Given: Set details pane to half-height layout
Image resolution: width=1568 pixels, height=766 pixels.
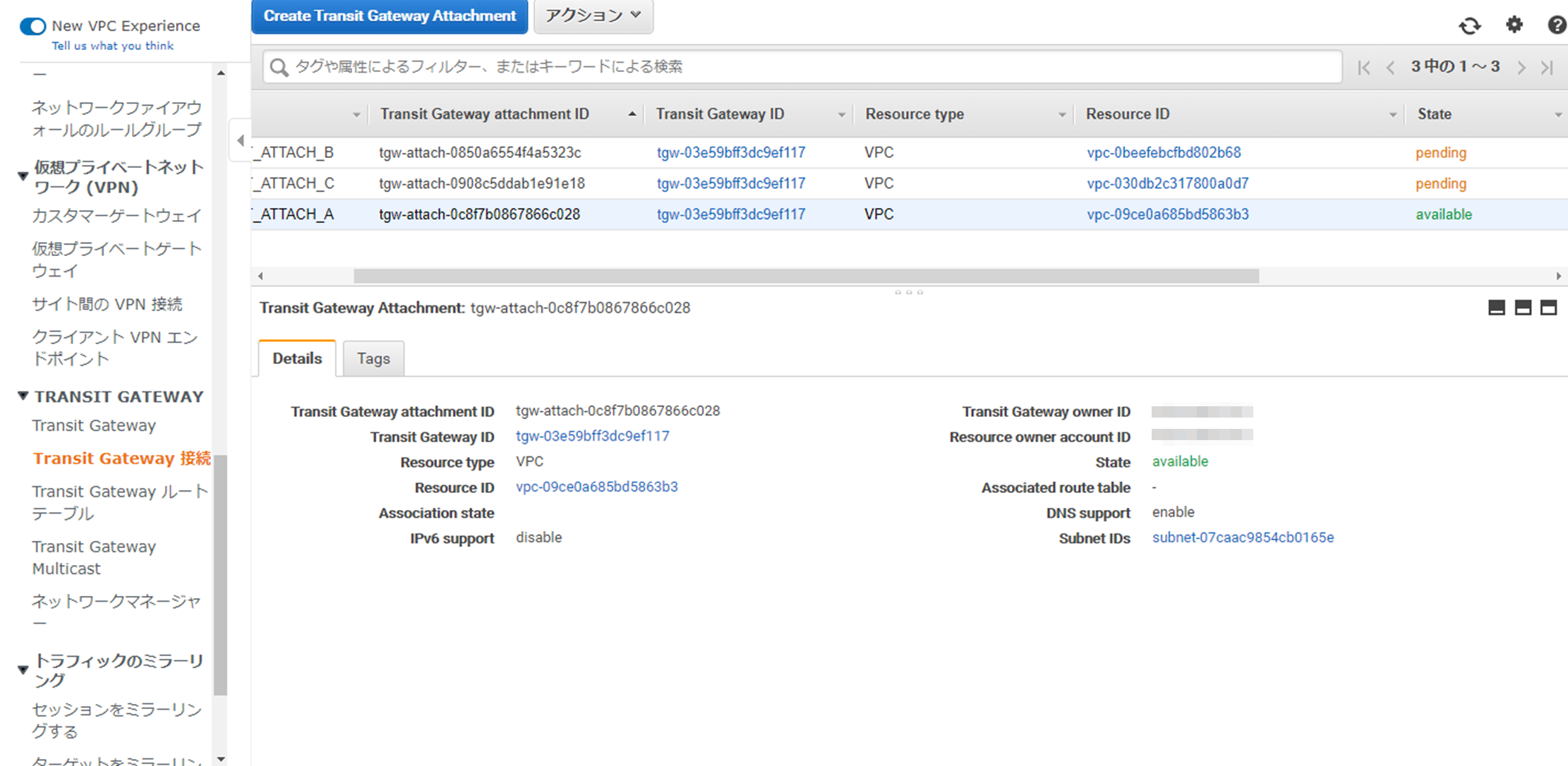Looking at the screenshot, I should 1523,308.
